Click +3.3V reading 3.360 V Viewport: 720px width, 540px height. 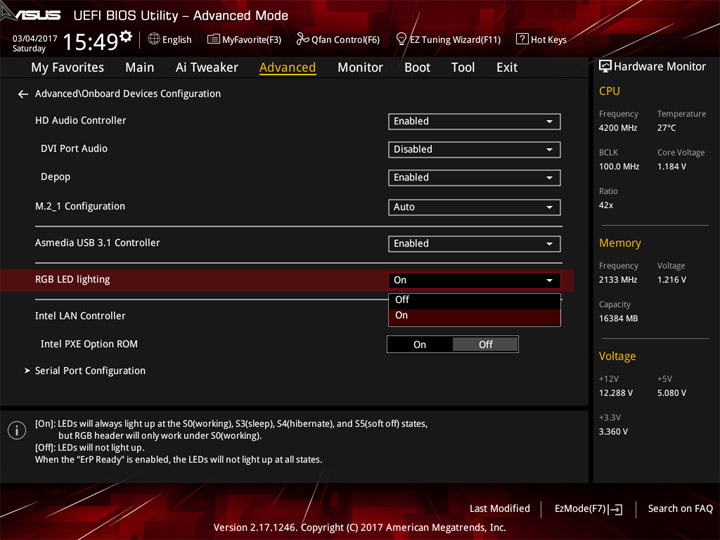613,432
